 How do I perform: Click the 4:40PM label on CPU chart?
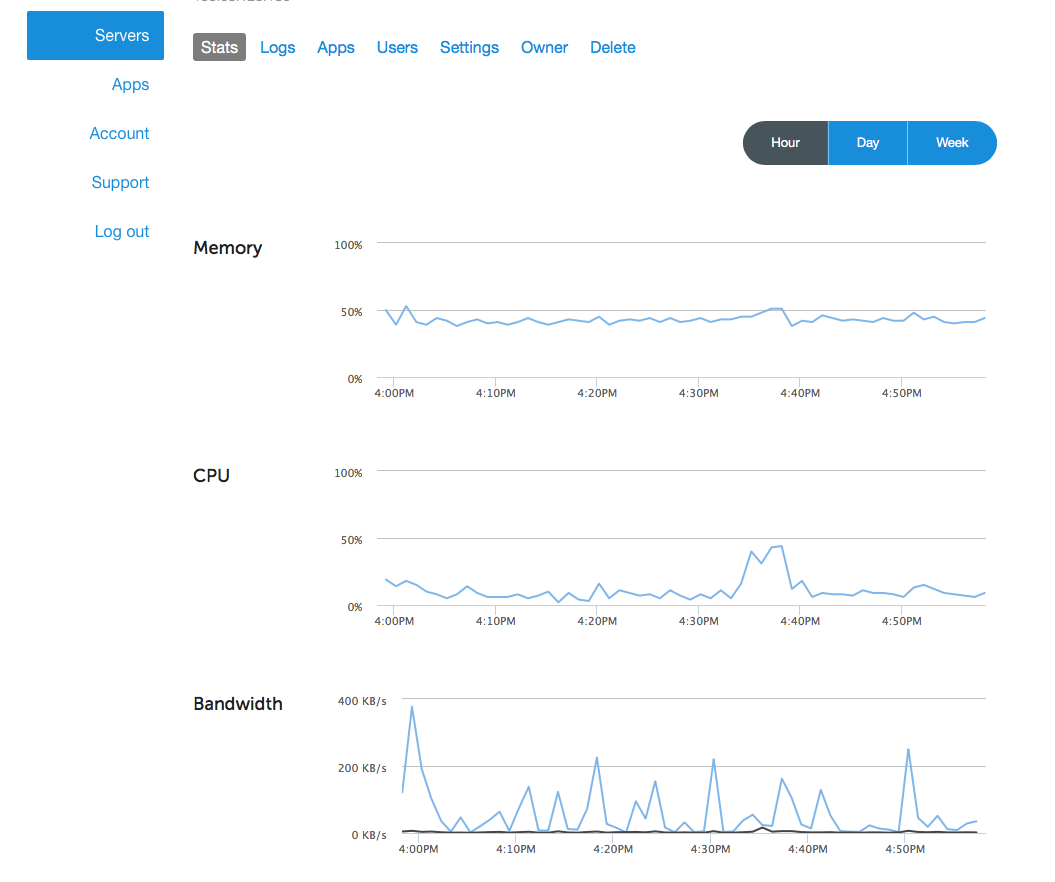[800, 621]
